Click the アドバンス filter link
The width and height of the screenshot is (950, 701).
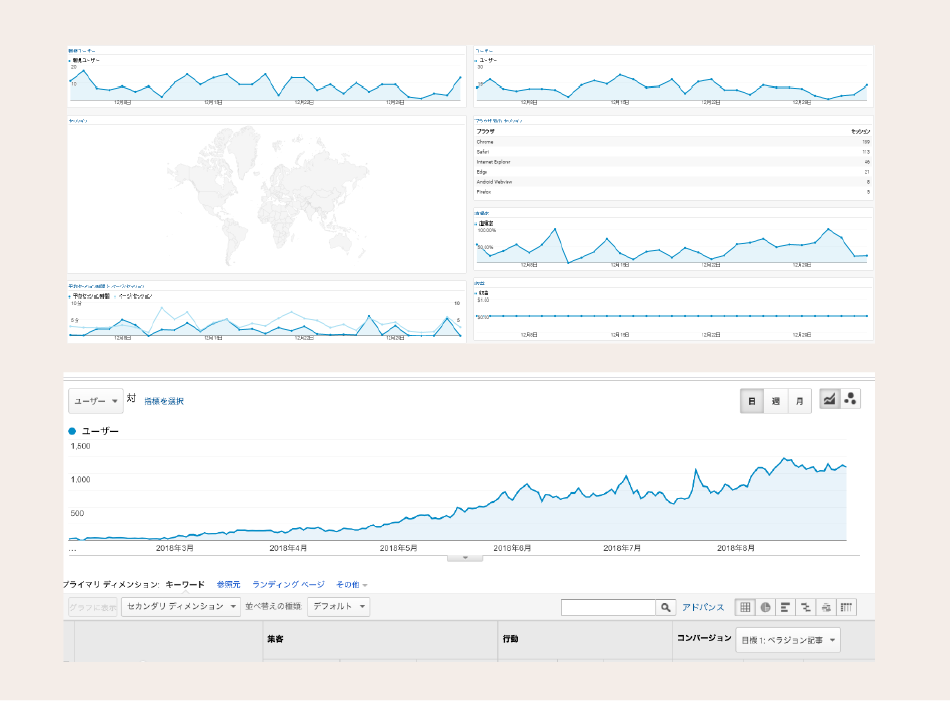[x=703, y=607]
